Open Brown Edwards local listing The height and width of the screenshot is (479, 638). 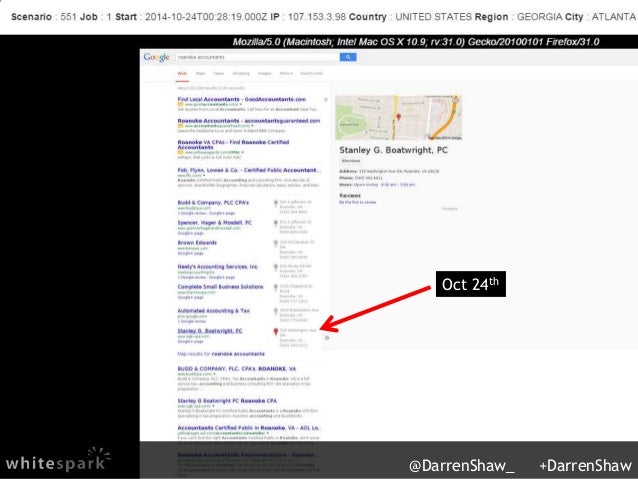[197, 243]
